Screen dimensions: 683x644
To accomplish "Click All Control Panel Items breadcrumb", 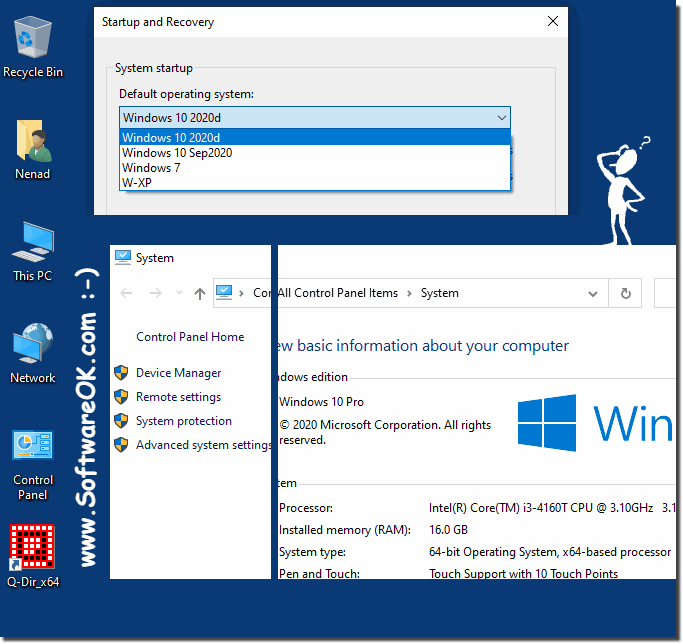I will (338, 293).
